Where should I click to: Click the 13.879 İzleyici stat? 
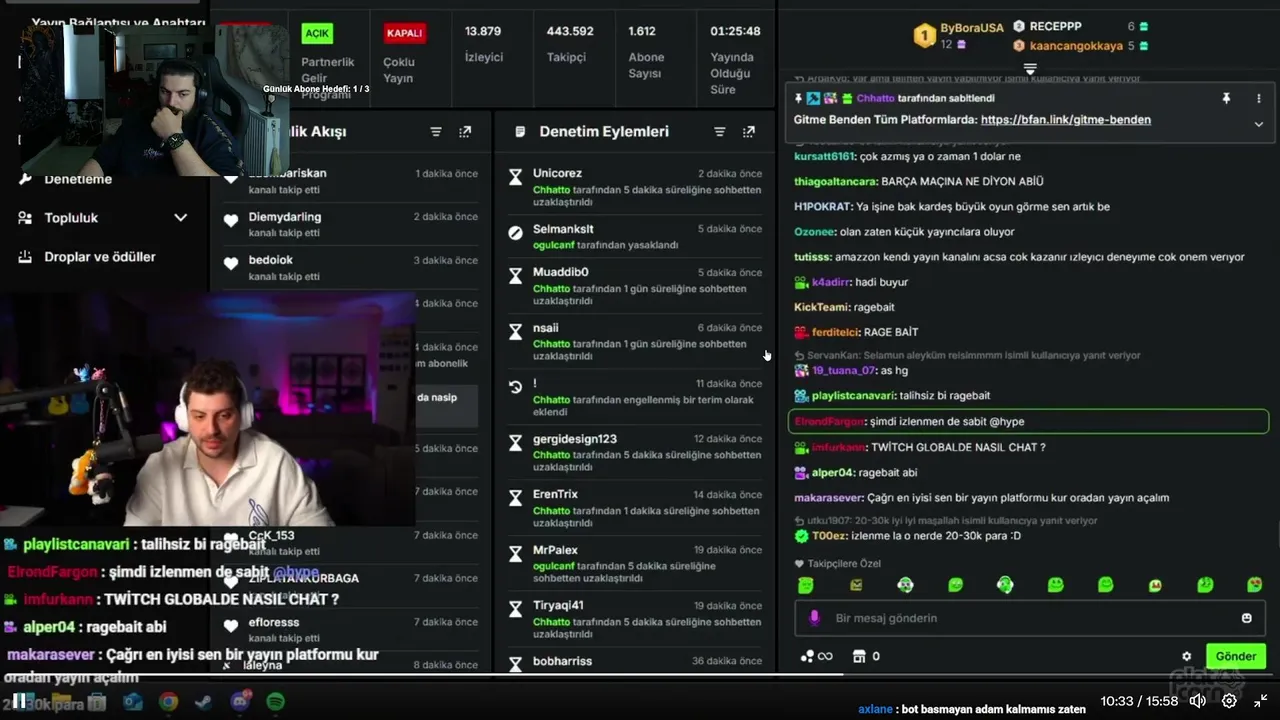pyautogui.click(x=483, y=44)
